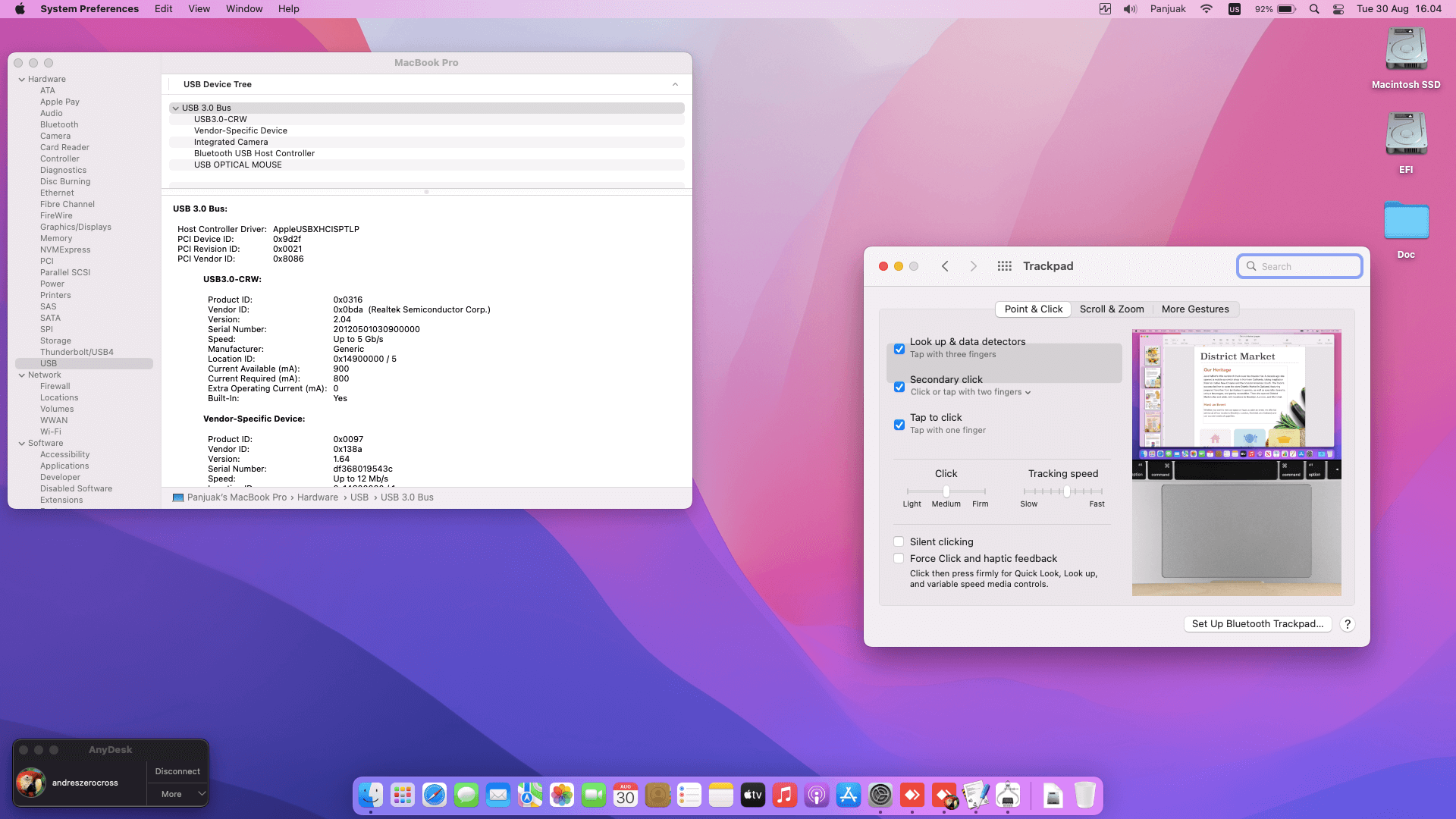Screen dimensions: 1456x819
Task: Open the View menu in menu bar
Action: 199,9
